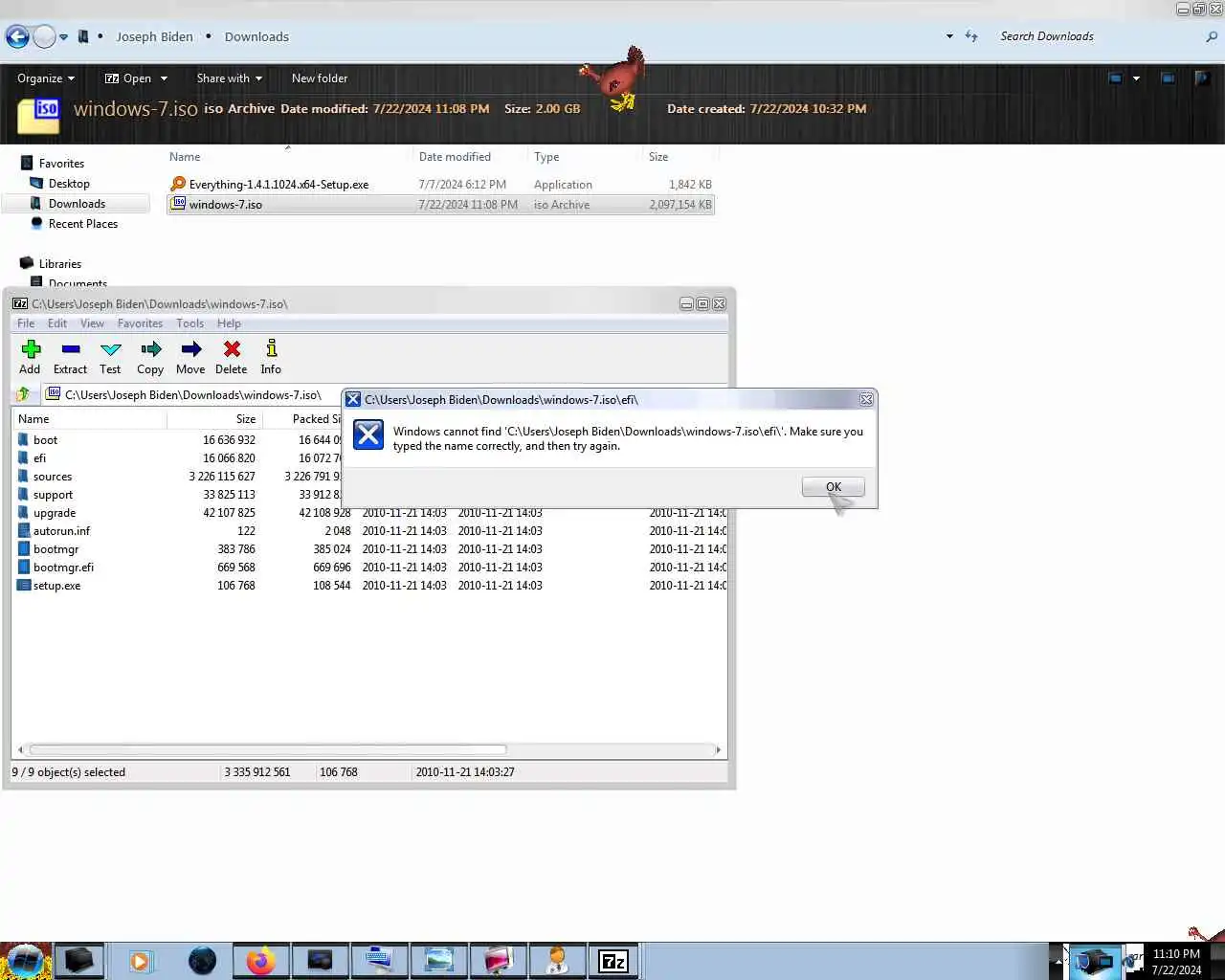Expand the Open button dropdown arrow
This screenshot has height=980, width=1225.
tap(164, 78)
